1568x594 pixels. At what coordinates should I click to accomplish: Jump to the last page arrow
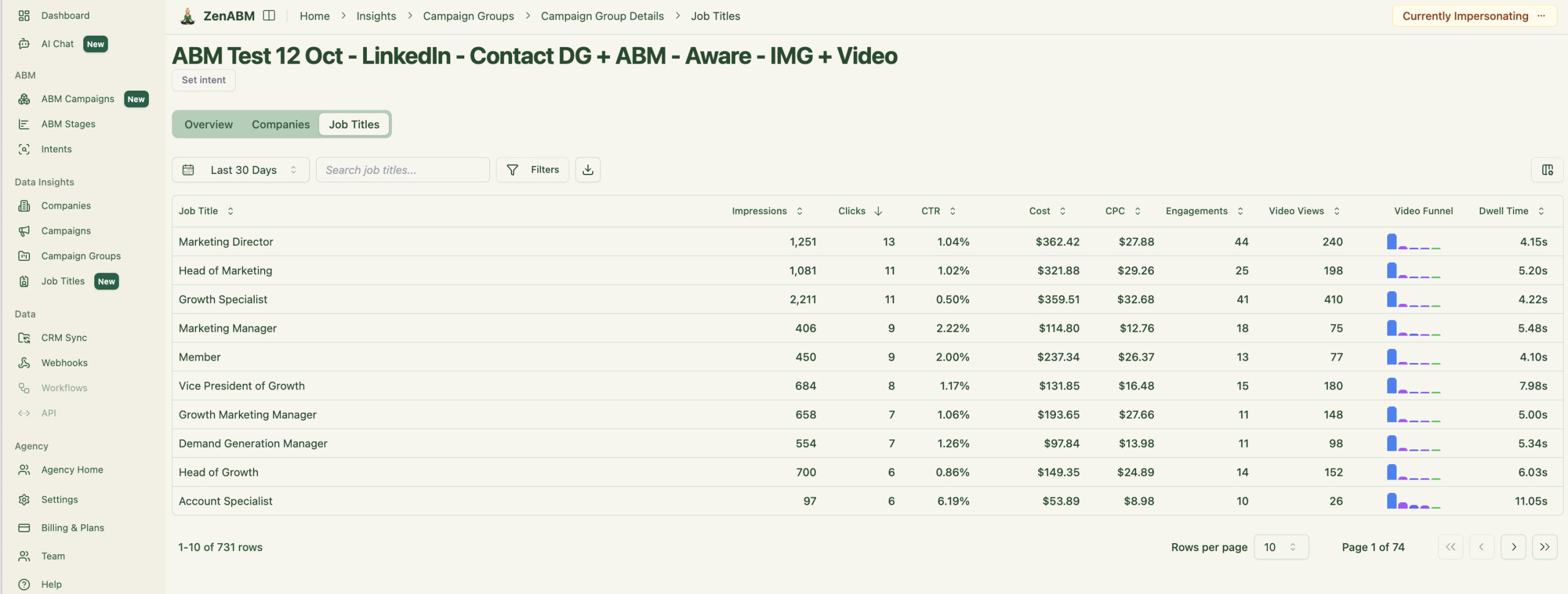1545,547
